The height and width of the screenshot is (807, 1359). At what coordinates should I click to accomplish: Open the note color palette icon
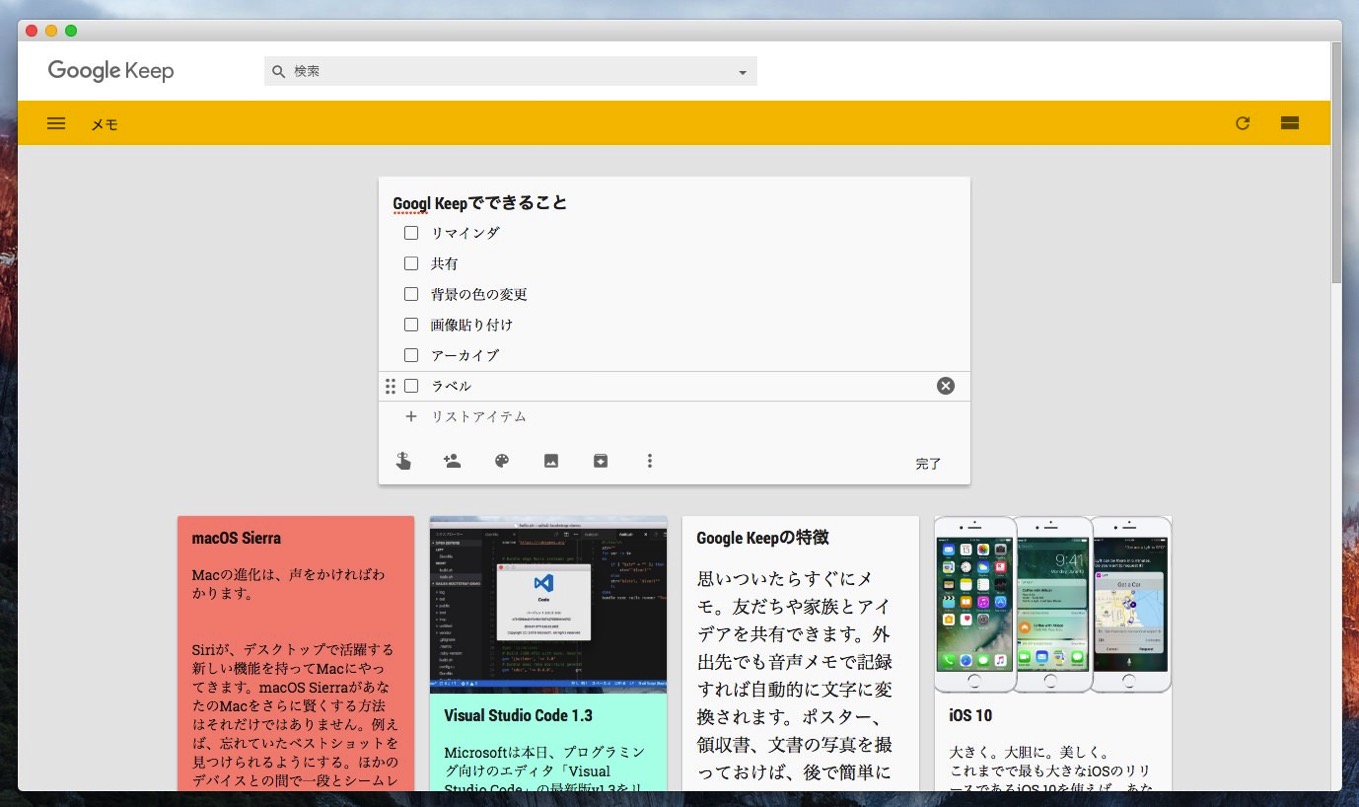(x=502, y=461)
